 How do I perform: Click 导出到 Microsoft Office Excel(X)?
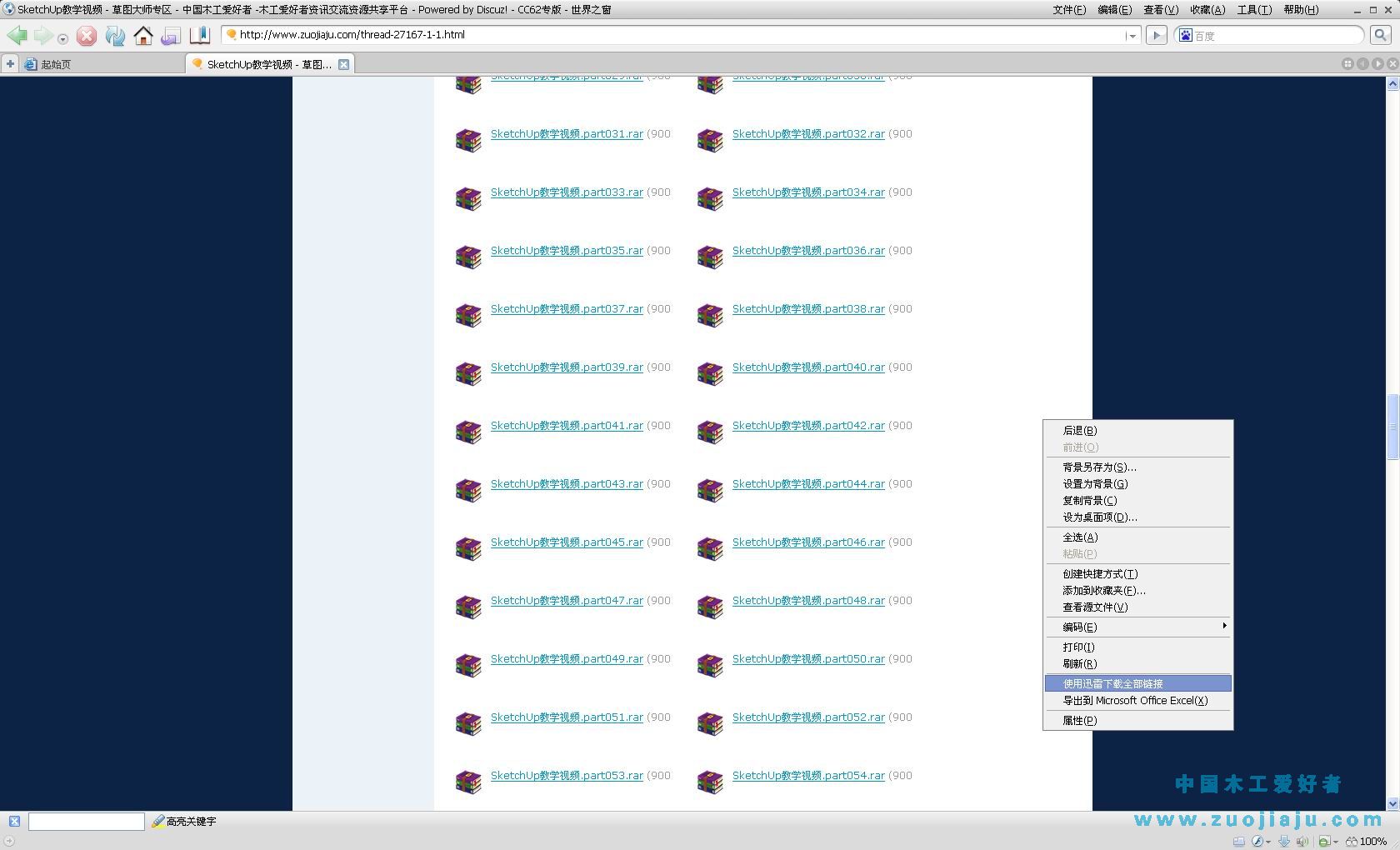tap(1137, 701)
